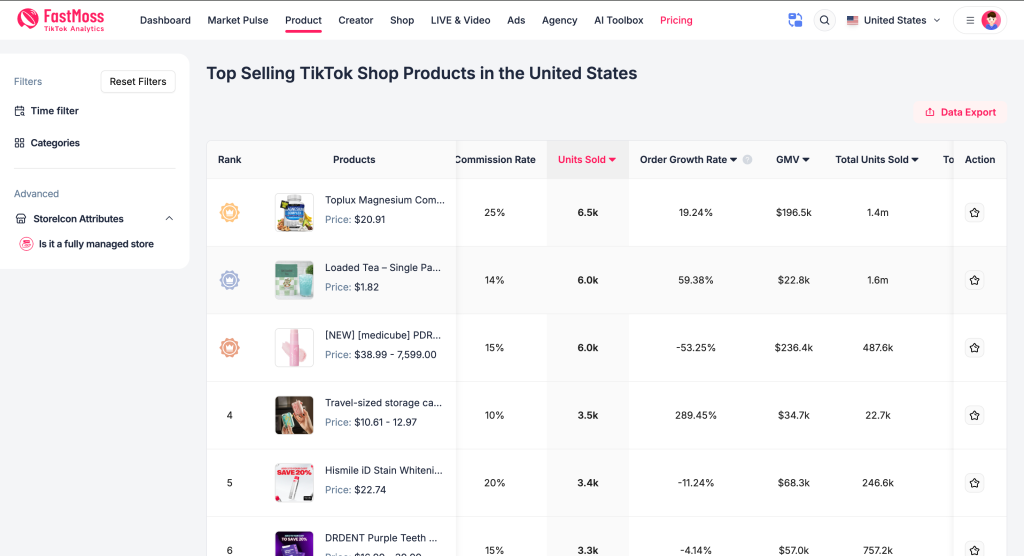Click the help icon beside Order Growth Rate

click(x=747, y=159)
